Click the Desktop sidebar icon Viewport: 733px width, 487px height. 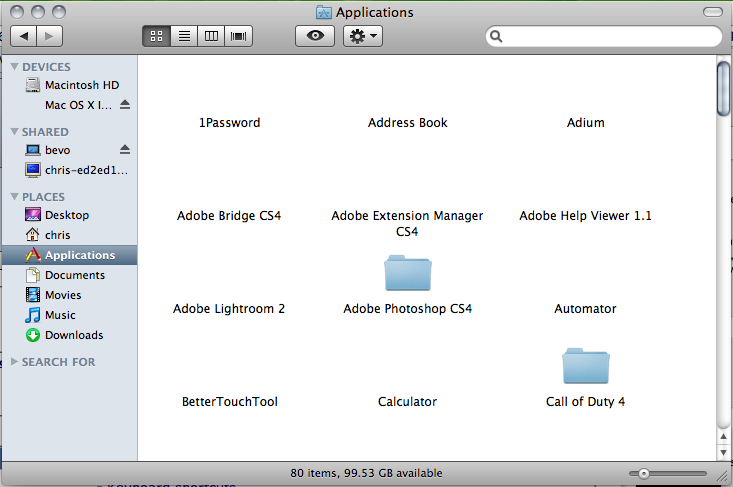click(x=33, y=215)
